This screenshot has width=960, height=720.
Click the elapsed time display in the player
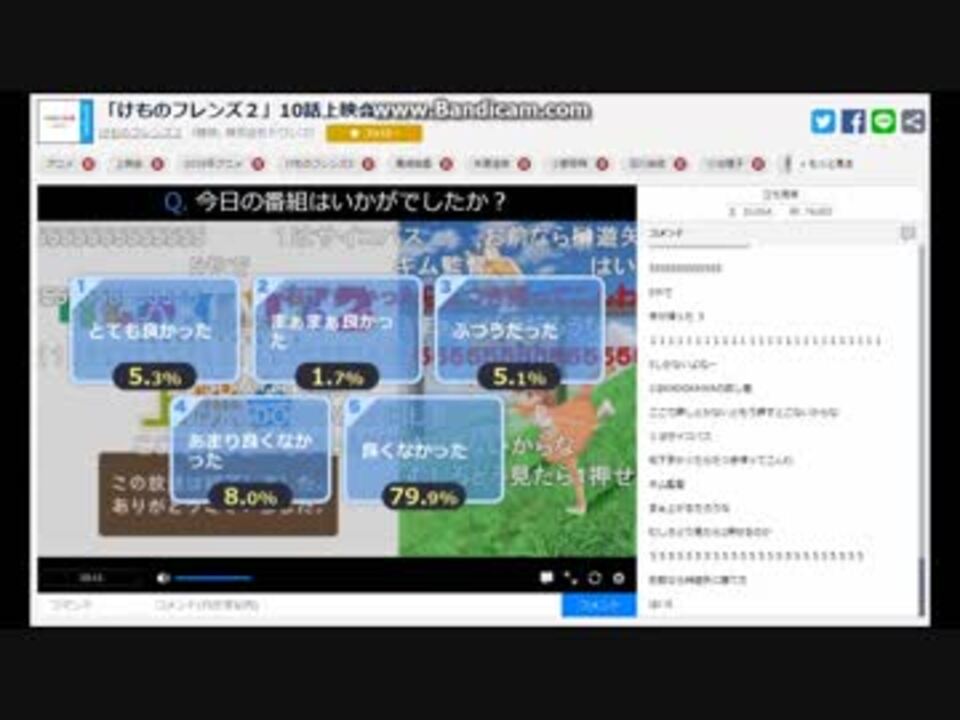pyautogui.click(x=92, y=578)
